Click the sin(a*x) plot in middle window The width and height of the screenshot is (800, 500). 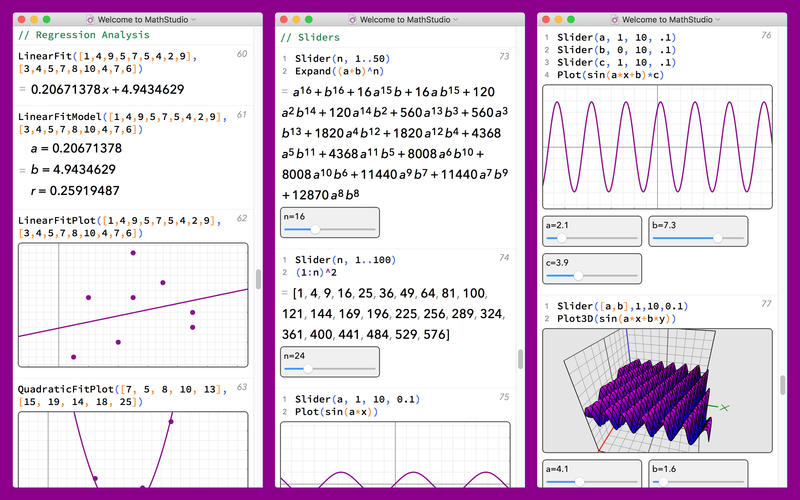[395, 454]
